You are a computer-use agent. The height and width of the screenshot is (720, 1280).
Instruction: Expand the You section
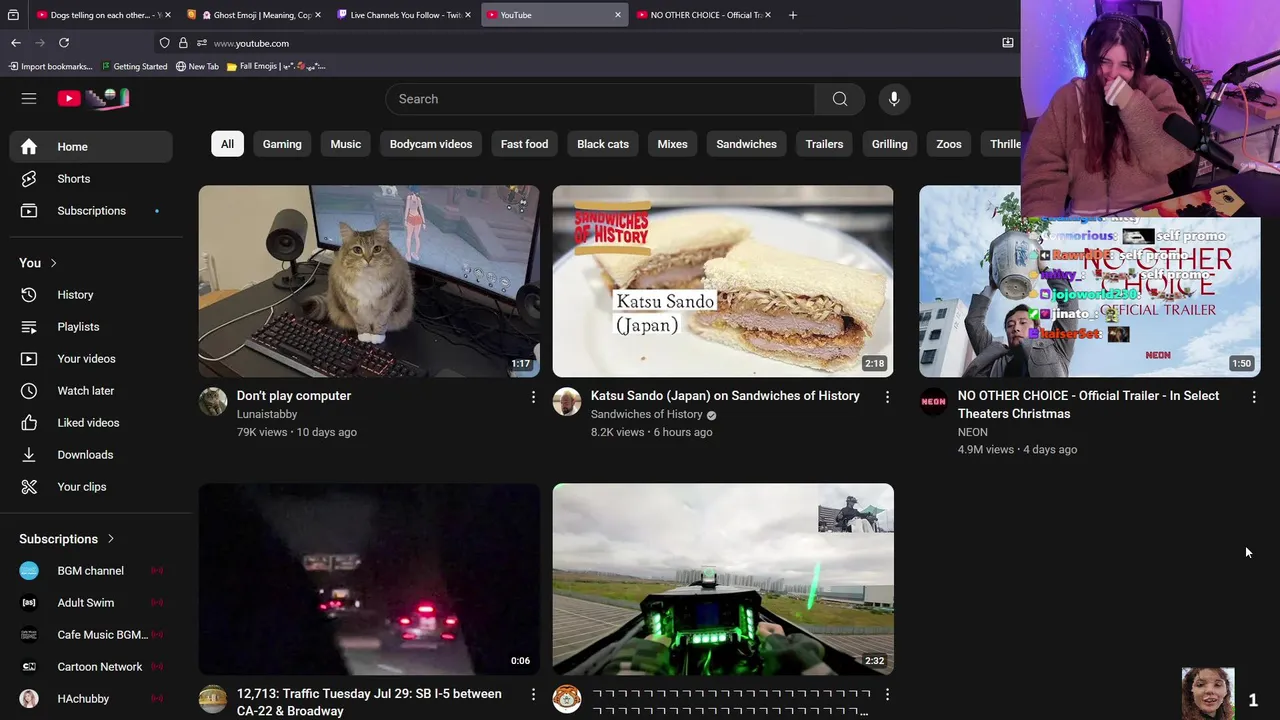pos(38,263)
